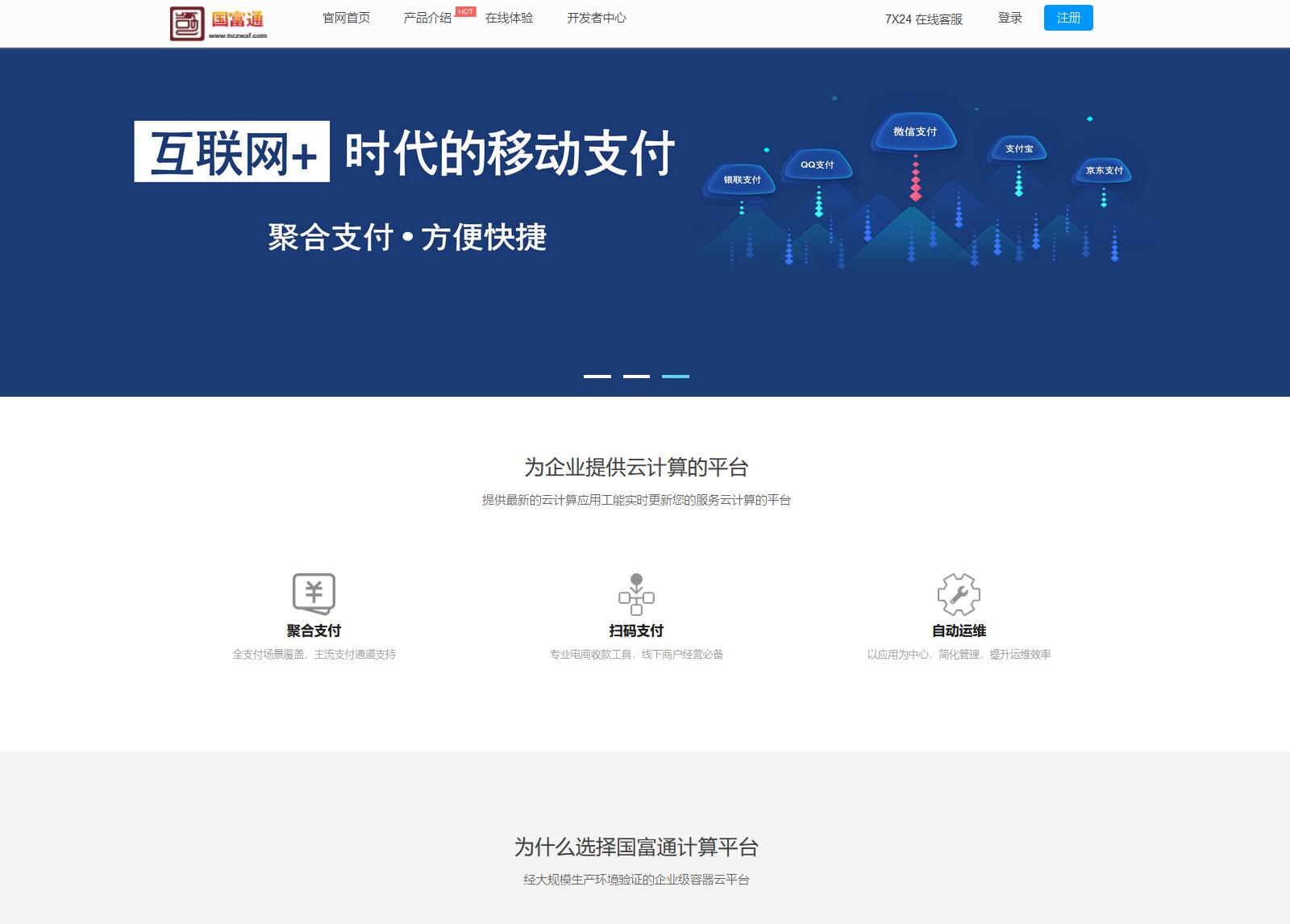Select the 微信支付 cloud bubble in banner

click(914, 132)
